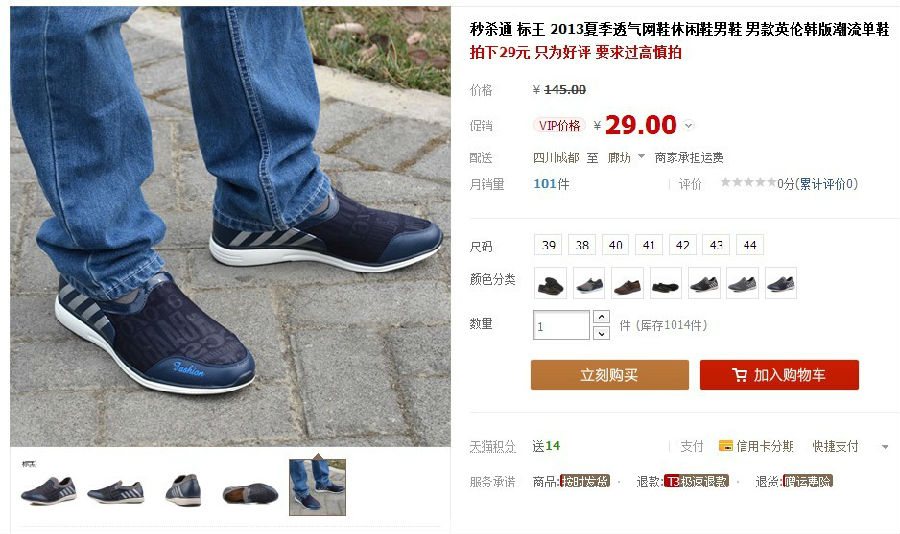Click the 加入购物车 add to cart button

click(779, 375)
